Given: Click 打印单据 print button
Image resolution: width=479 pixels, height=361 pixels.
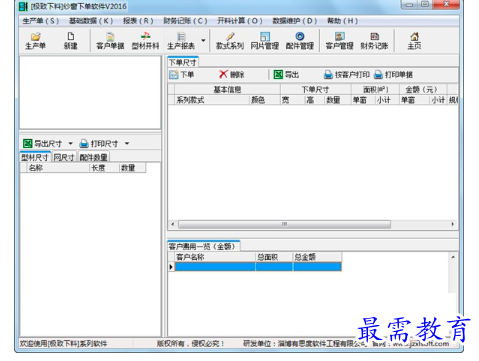Looking at the screenshot, I should [x=393, y=75].
